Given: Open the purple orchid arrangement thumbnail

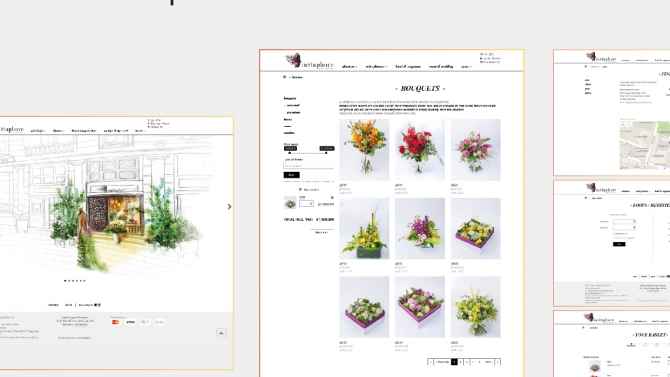Looking at the screenshot, I should (420, 228).
